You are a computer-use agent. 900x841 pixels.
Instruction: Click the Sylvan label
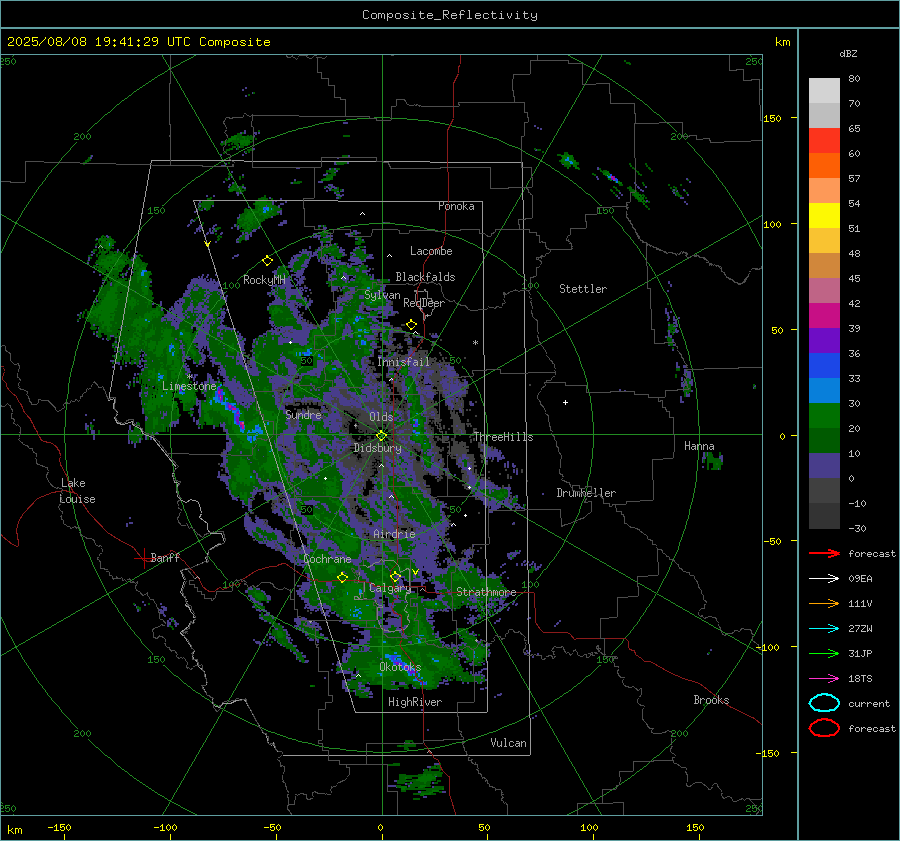click(x=382, y=295)
